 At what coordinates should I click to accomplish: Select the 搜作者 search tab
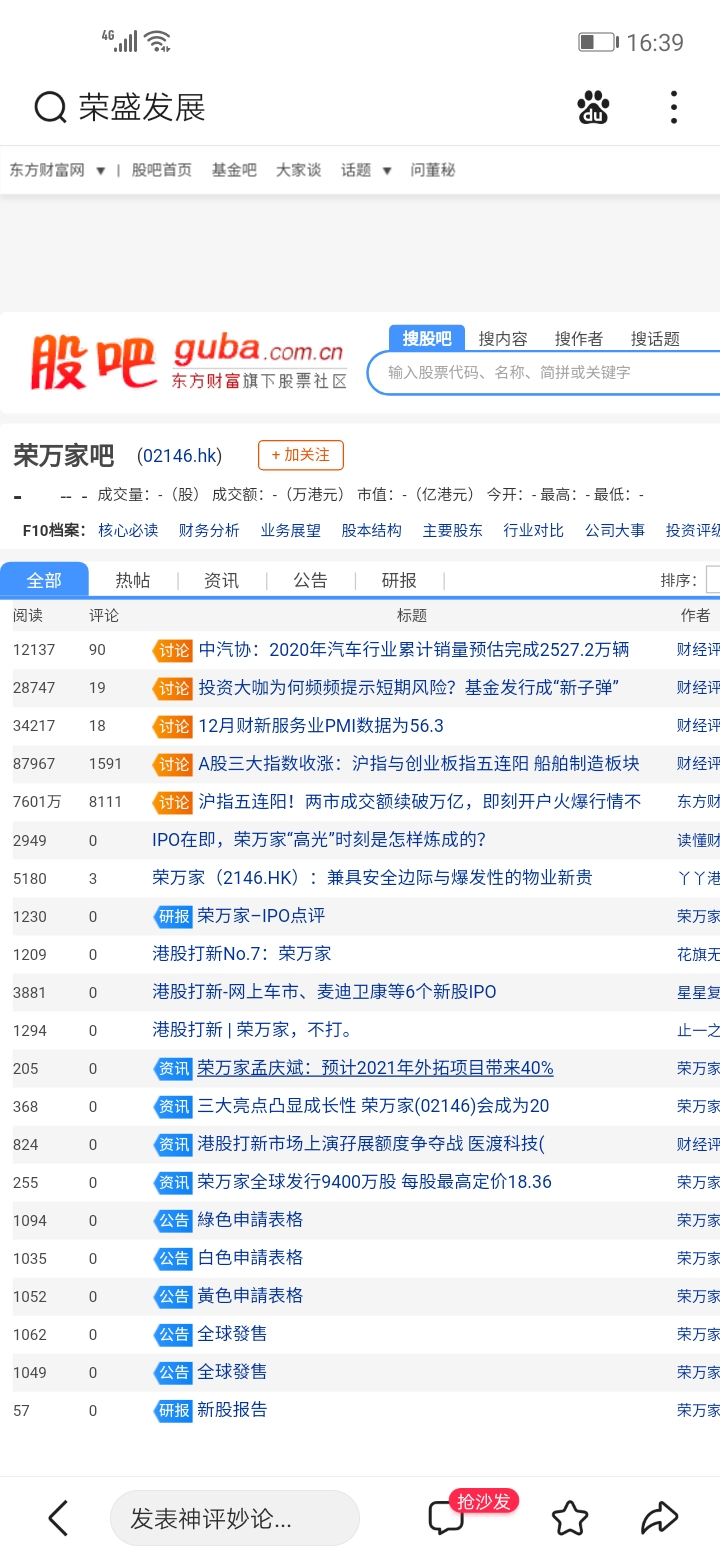579,339
